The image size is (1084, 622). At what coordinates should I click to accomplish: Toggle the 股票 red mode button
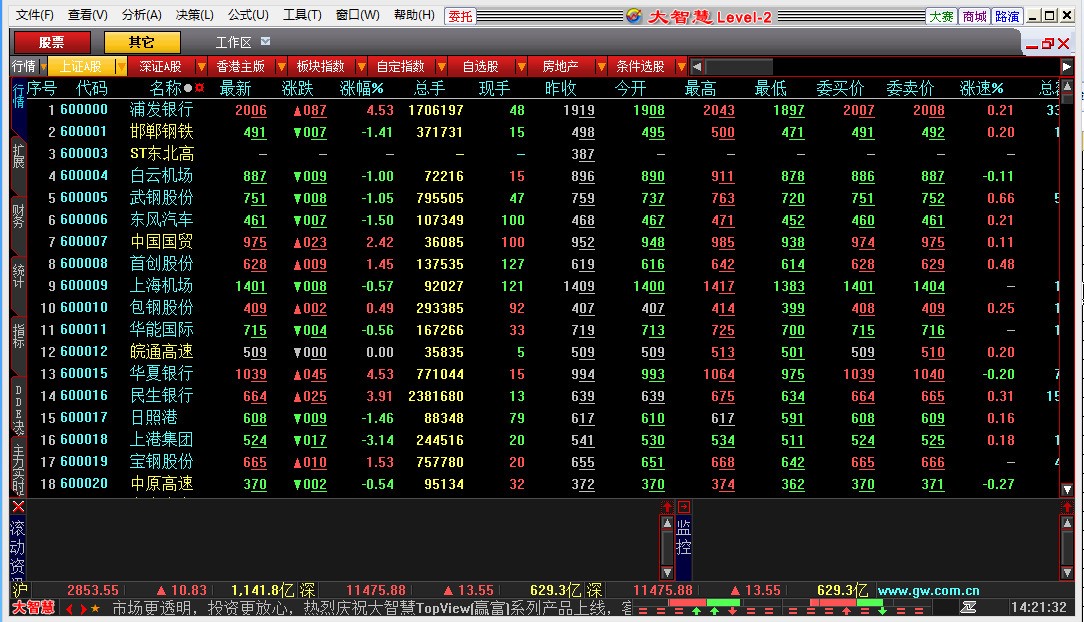click(x=51, y=42)
